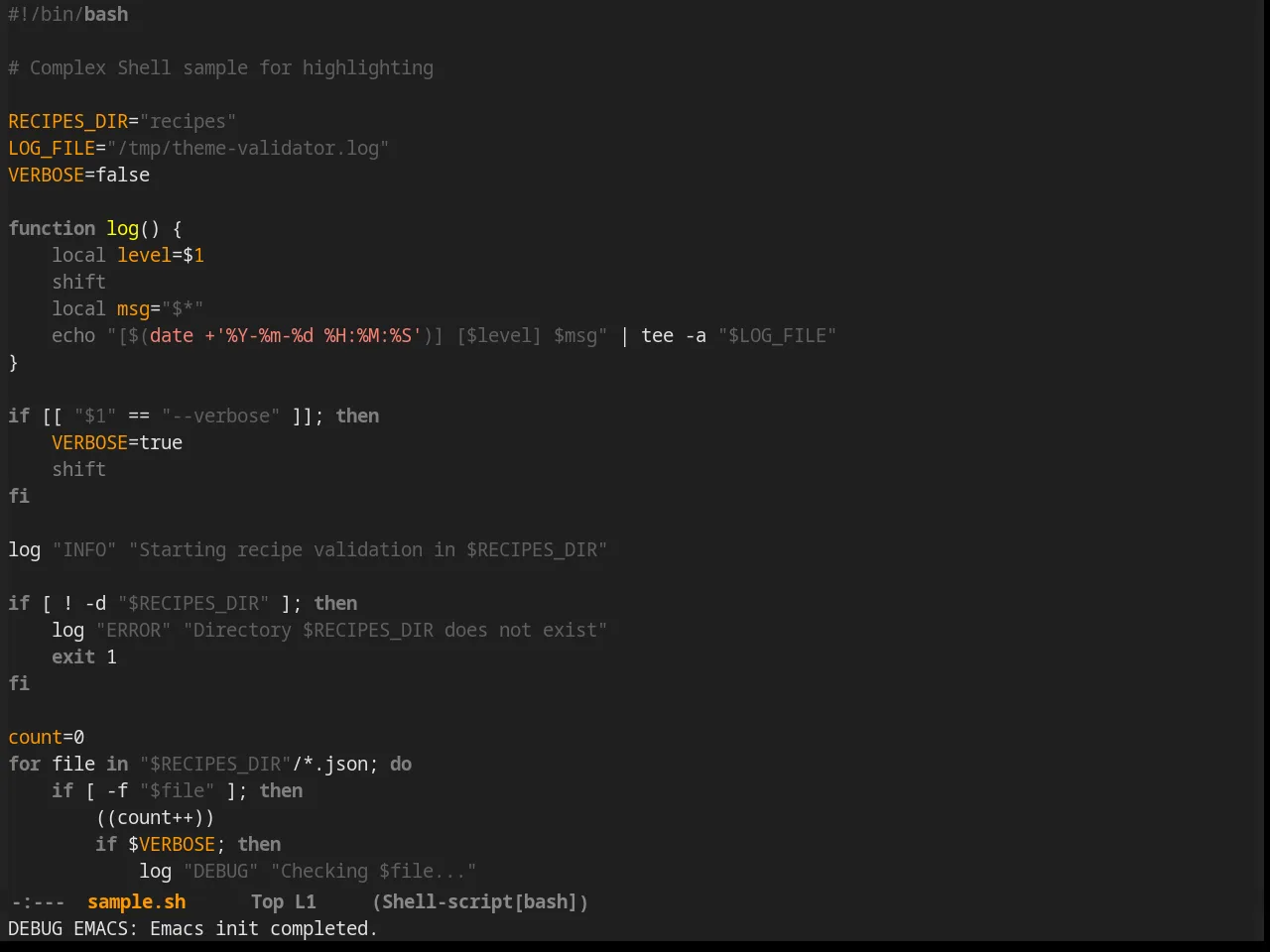This screenshot has height=952, width=1270.
Task: Click the log "INFO" string
Action: (x=84, y=549)
